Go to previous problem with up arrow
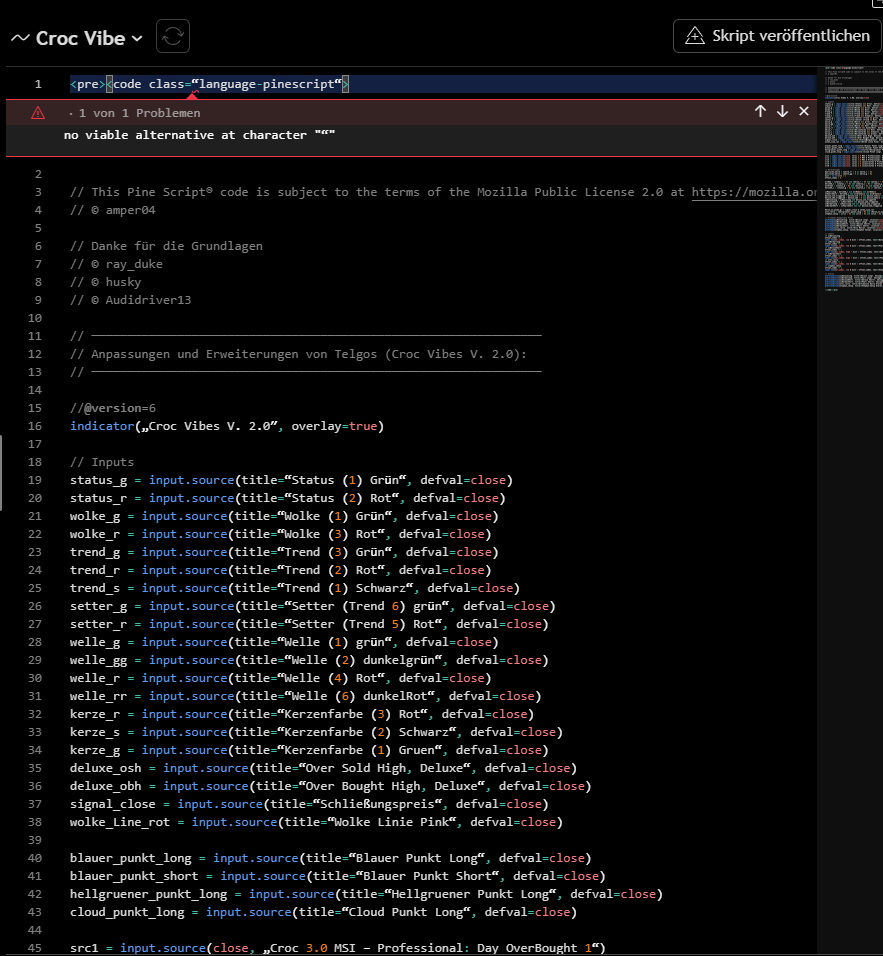Viewport: 883px width, 956px height. coord(760,112)
